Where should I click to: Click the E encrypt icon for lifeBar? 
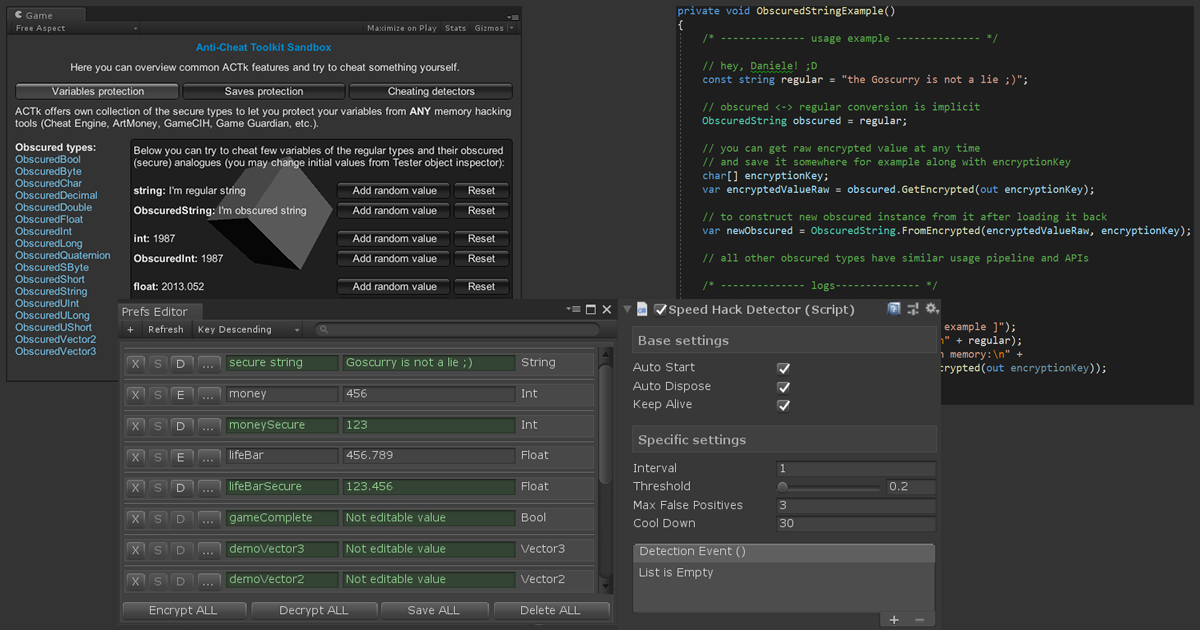[x=180, y=457]
